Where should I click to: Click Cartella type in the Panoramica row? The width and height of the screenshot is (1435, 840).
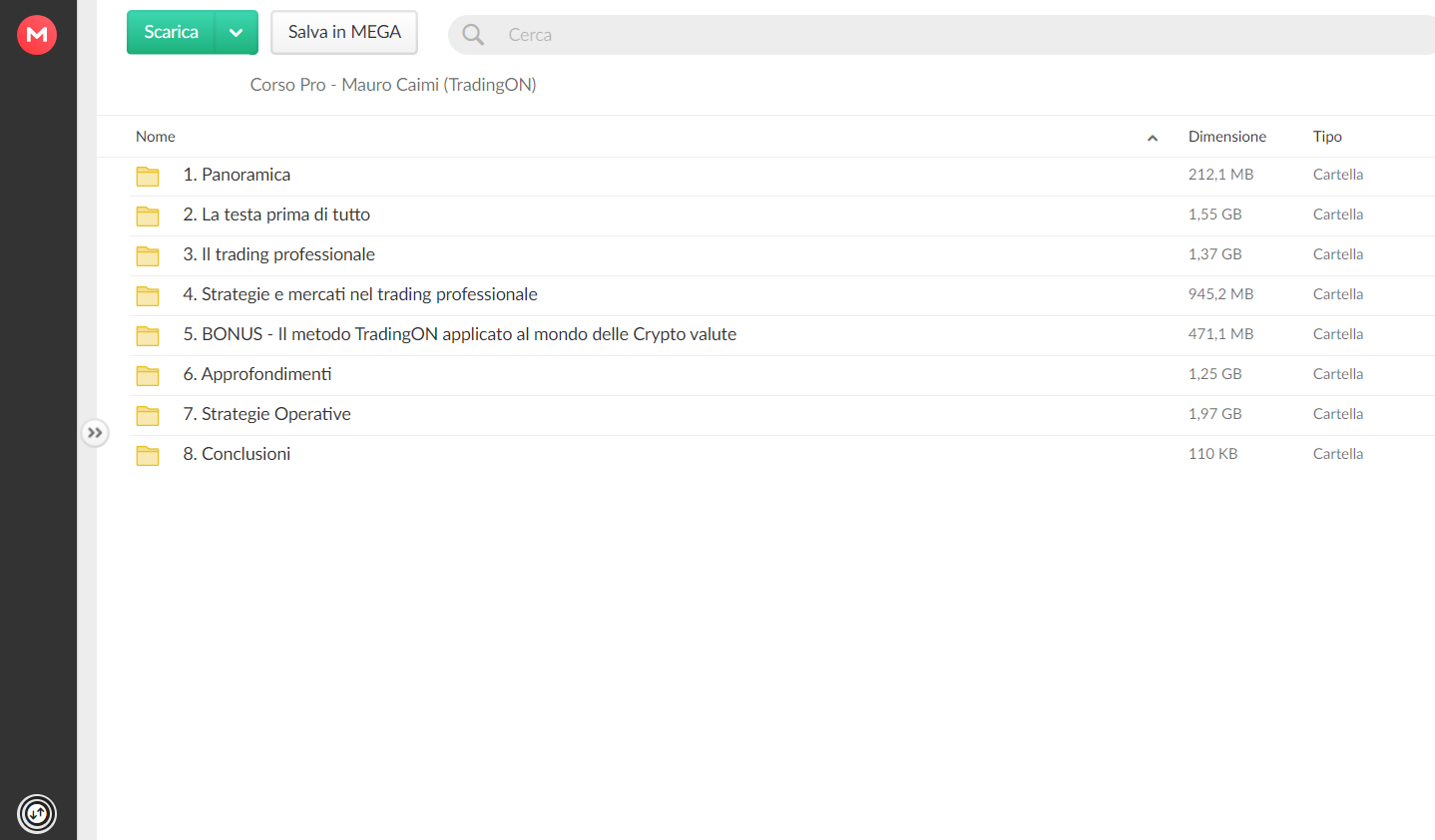[x=1338, y=175]
